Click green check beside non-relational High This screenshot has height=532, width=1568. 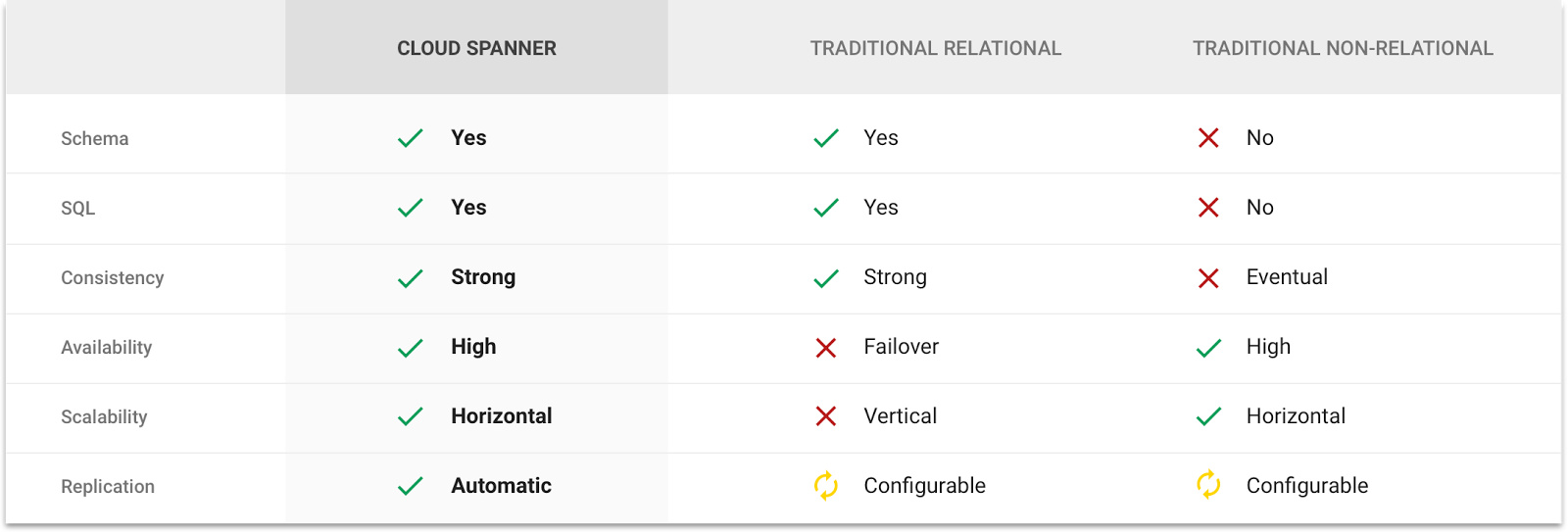1208,348
